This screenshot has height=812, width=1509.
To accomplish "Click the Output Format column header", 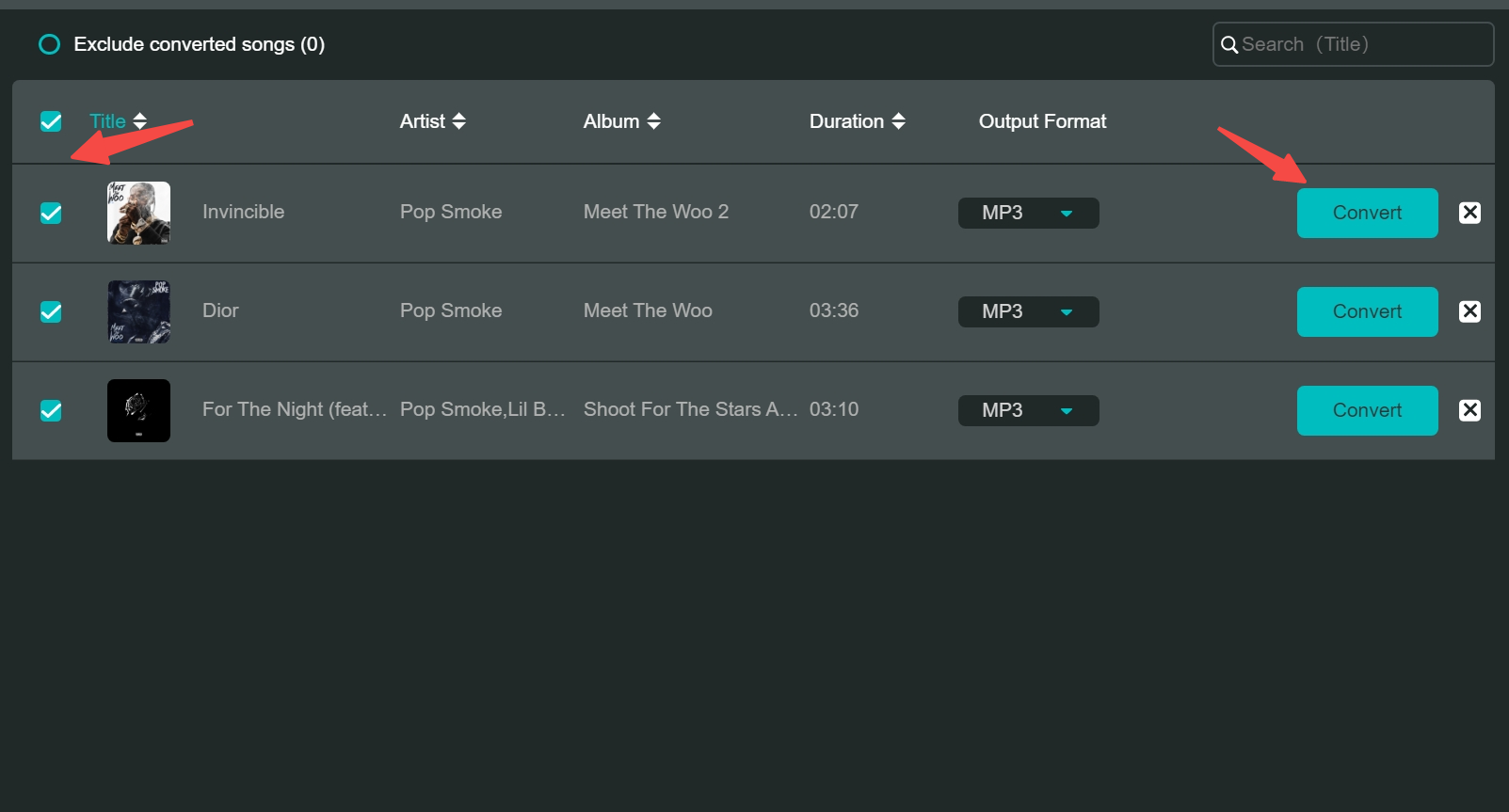I will (1042, 121).
